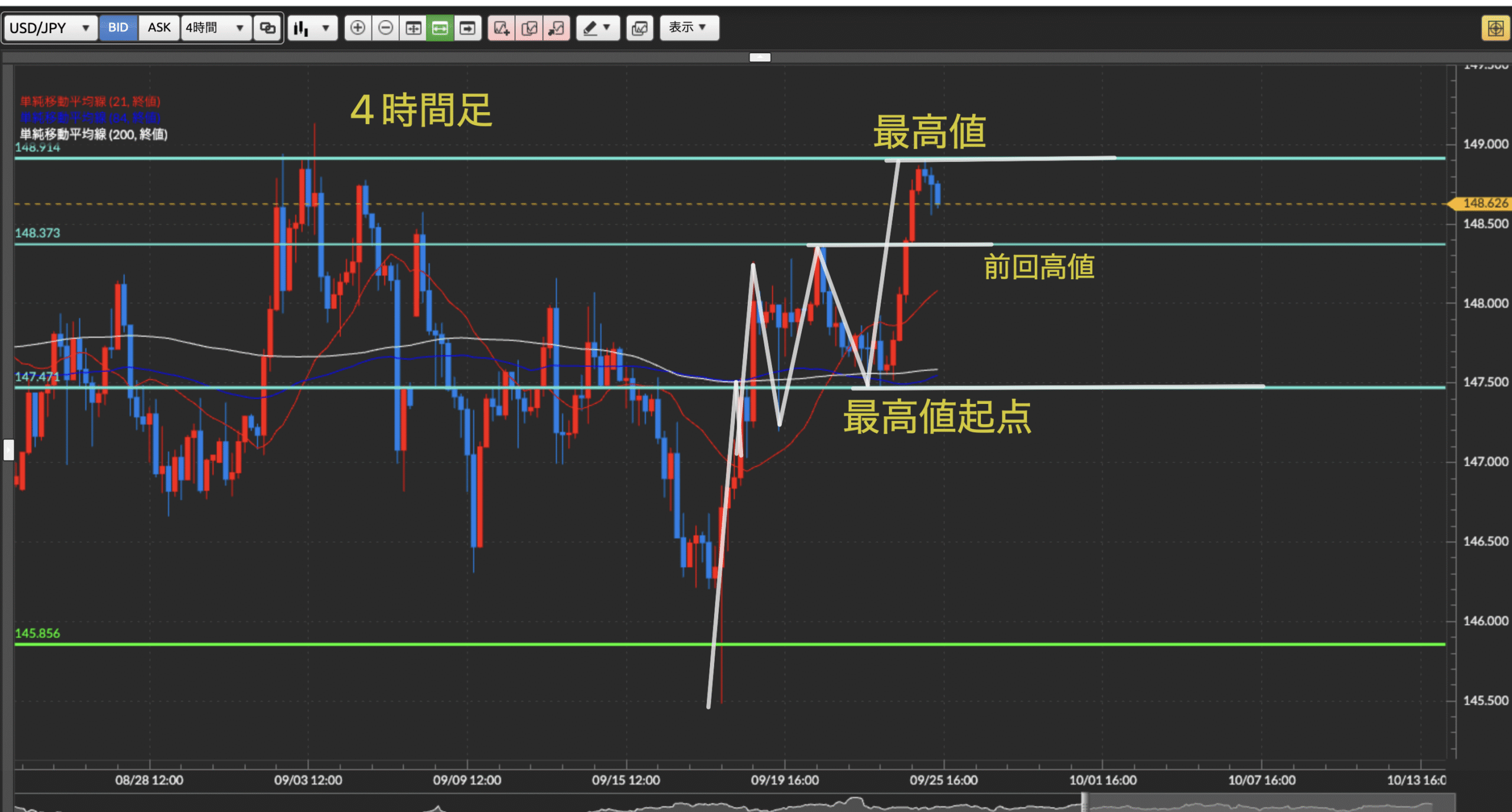Click the chart link chain icon

click(x=268, y=28)
